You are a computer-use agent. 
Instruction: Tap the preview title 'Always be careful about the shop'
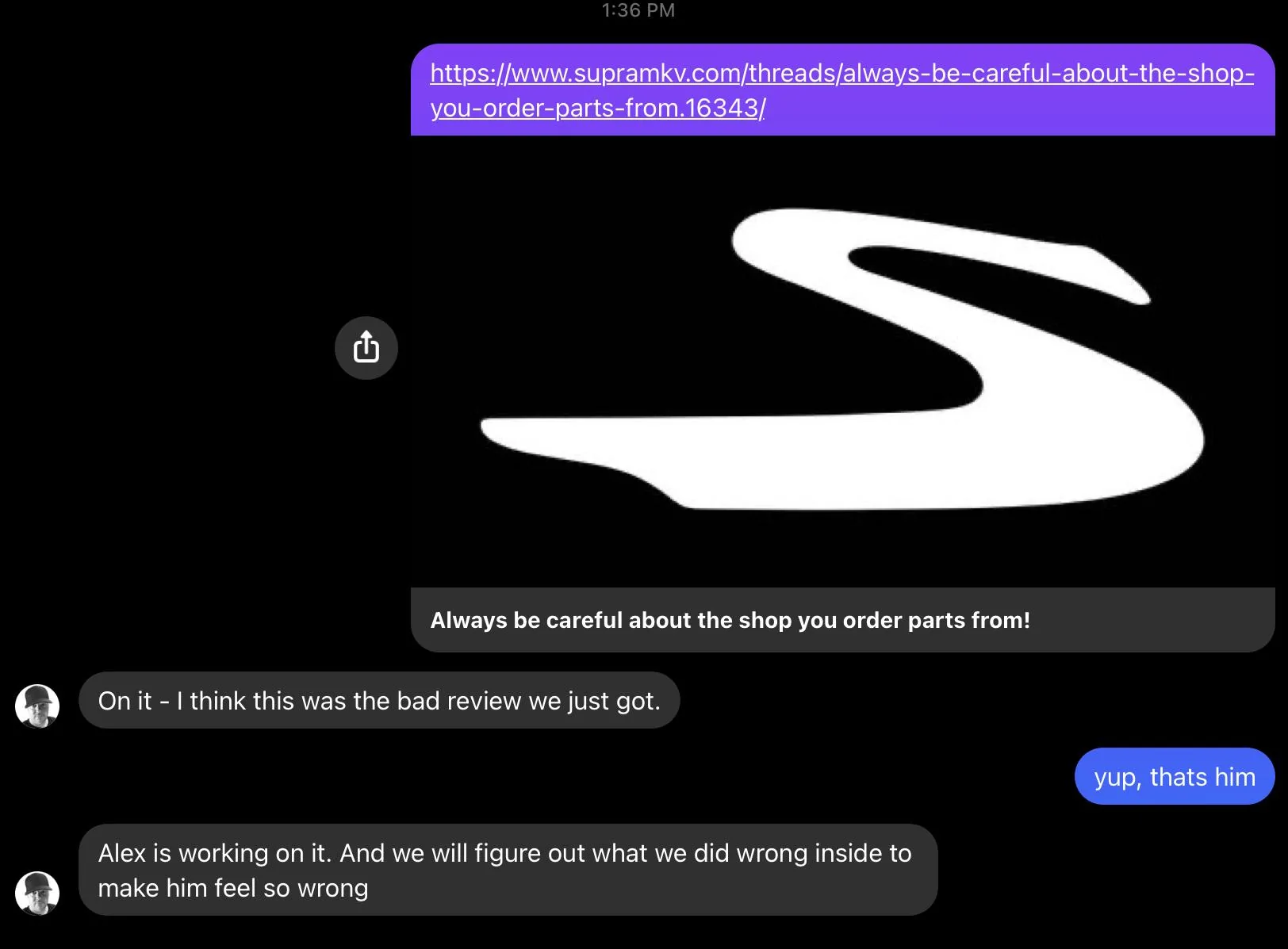point(730,620)
